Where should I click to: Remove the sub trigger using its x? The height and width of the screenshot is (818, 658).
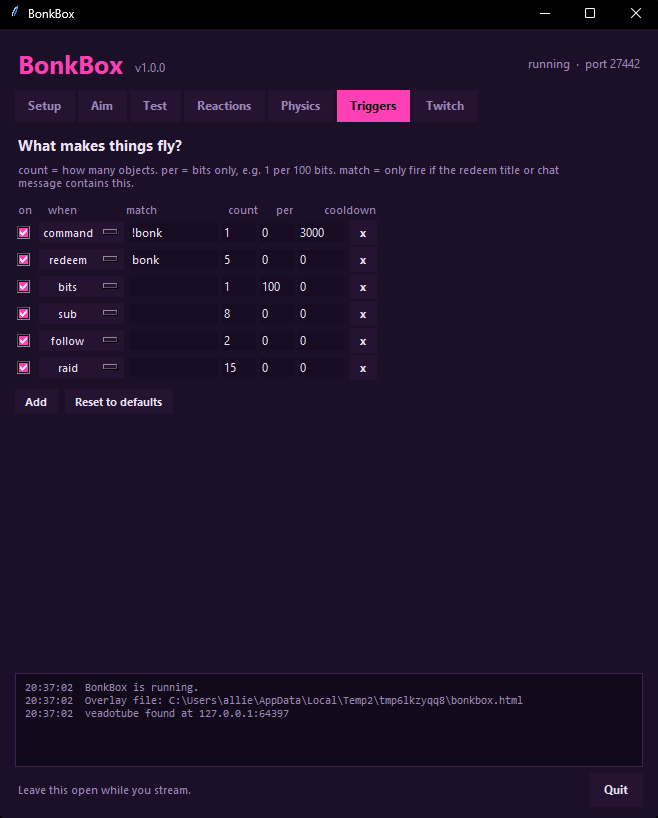click(363, 315)
